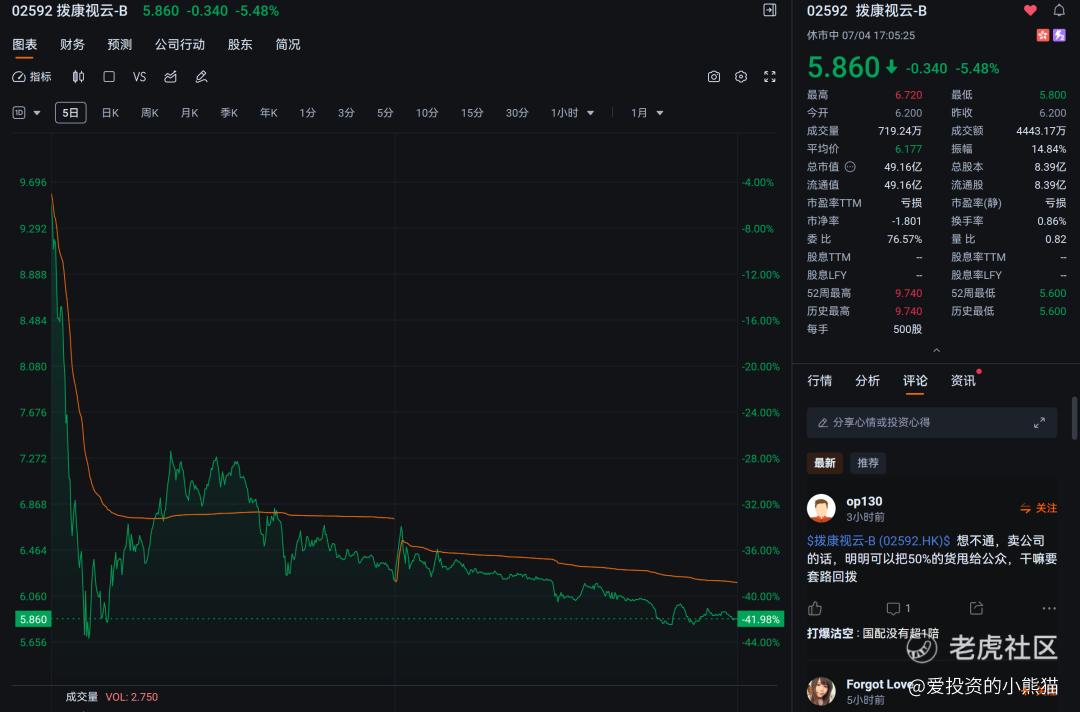Select the 10分 timeframe

coord(427,113)
